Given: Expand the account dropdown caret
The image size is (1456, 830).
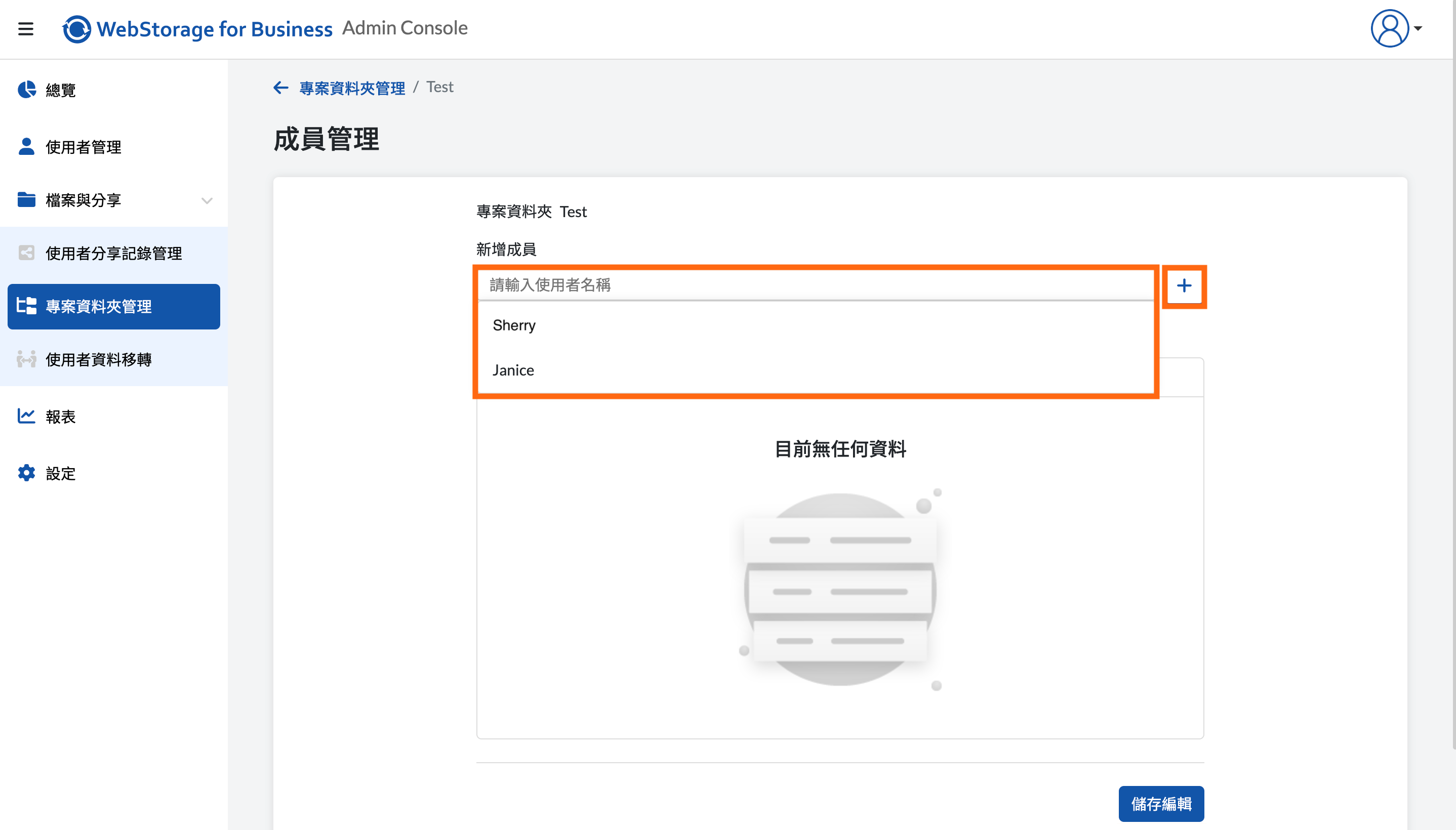Looking at the screenshot, I should point(1418,28).
